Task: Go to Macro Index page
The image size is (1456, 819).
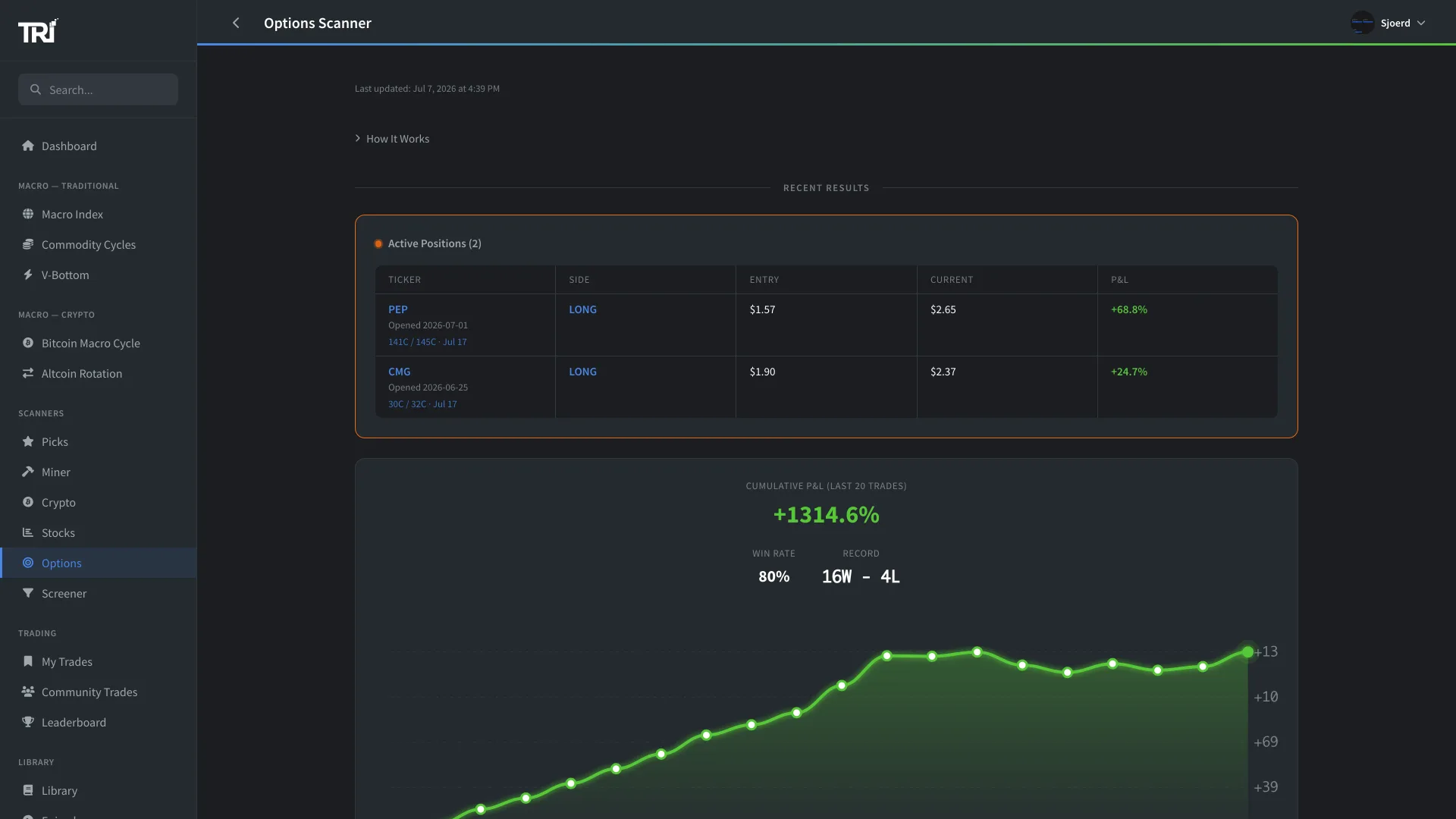Action: (99, 214)
